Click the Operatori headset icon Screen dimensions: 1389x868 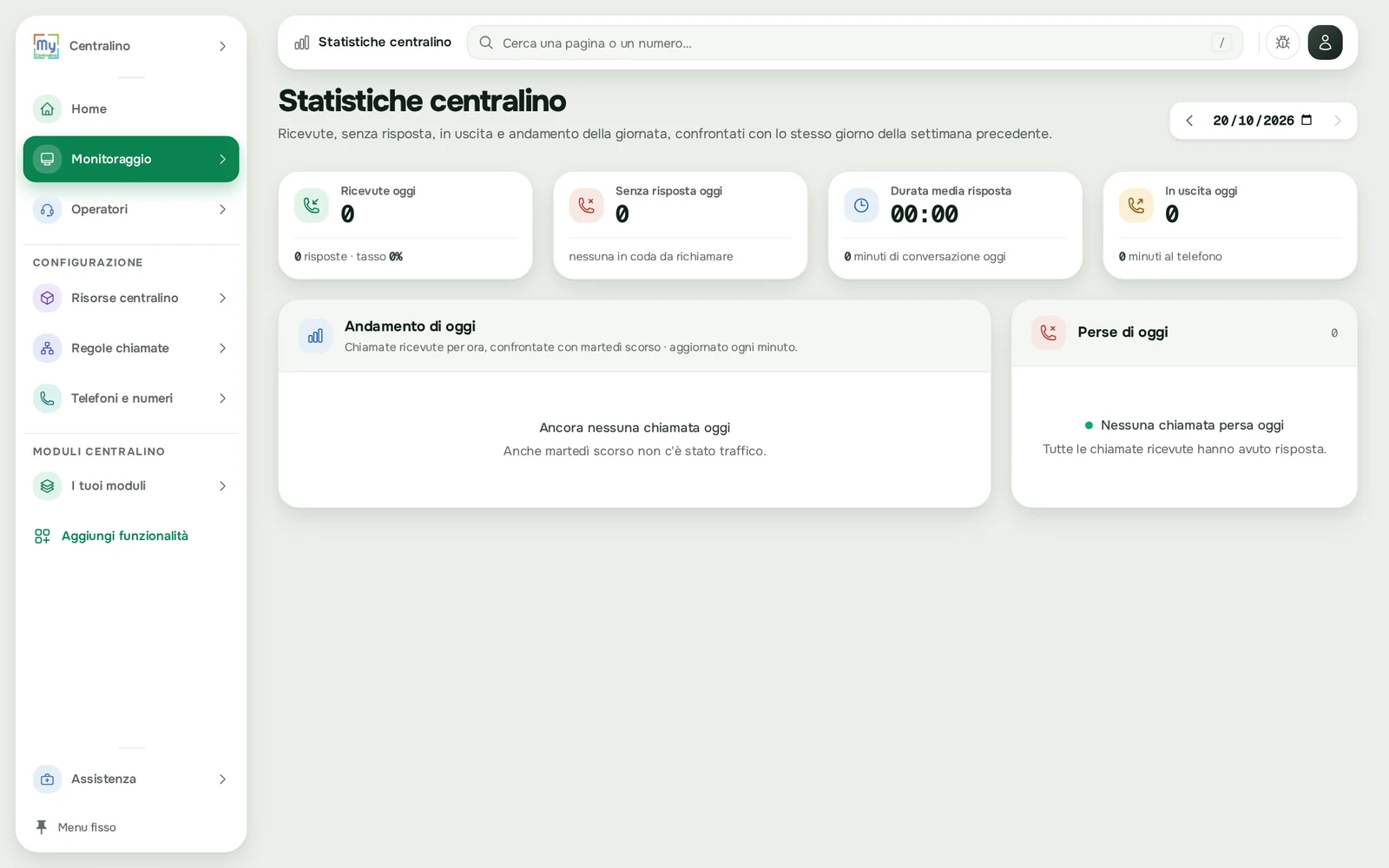(x=47, y=209)
